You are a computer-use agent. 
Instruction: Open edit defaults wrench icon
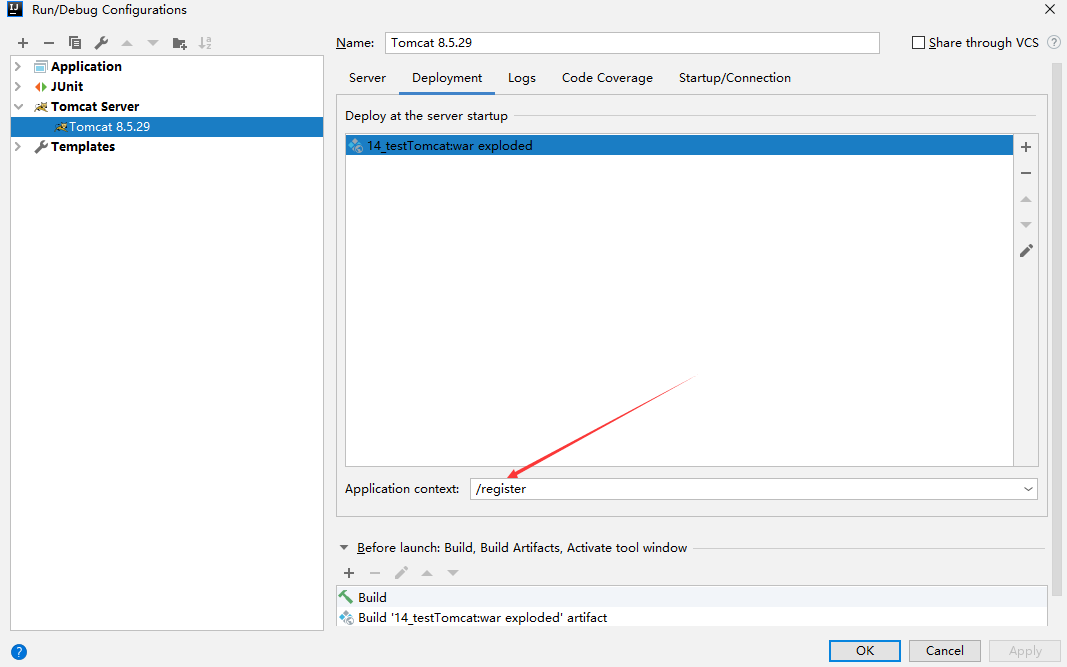(x=101, y=43)
